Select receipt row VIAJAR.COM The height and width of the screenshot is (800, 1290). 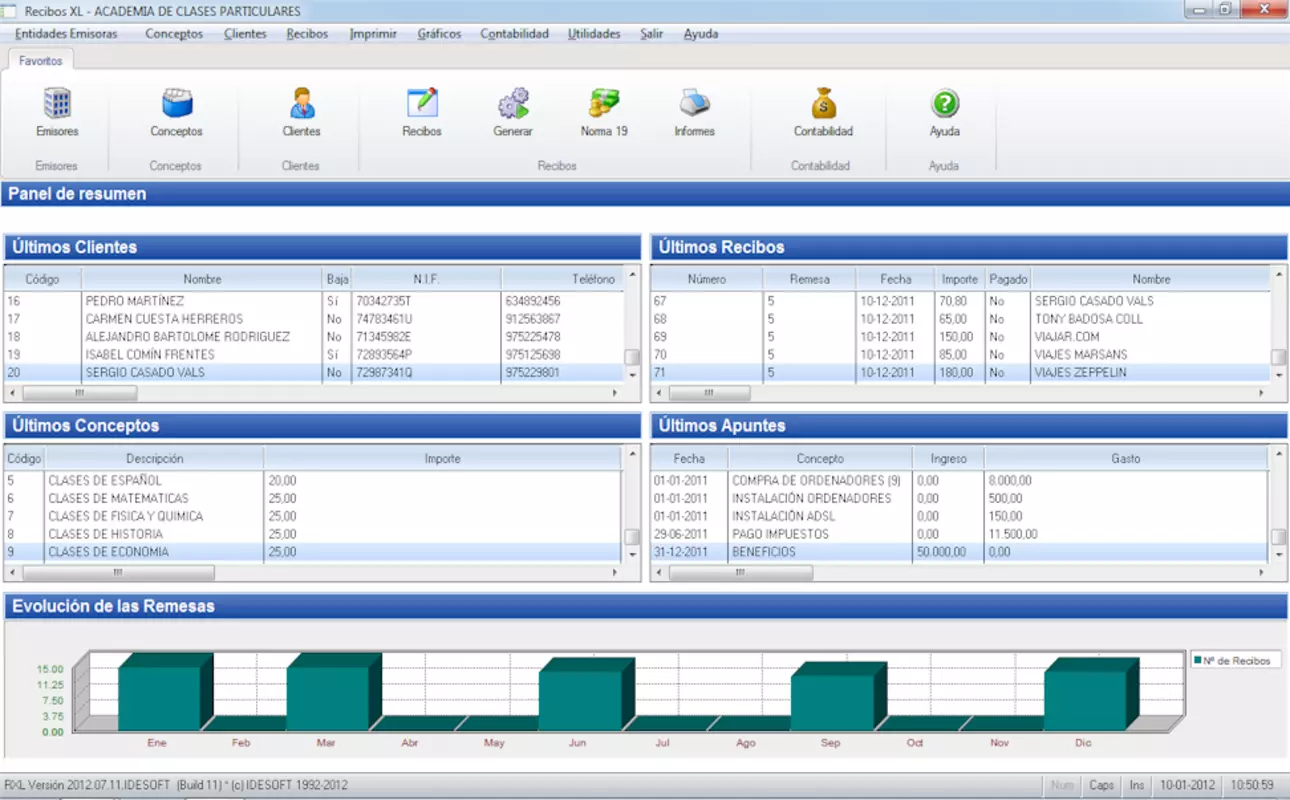pyautogui.click(x=960, y=337)
